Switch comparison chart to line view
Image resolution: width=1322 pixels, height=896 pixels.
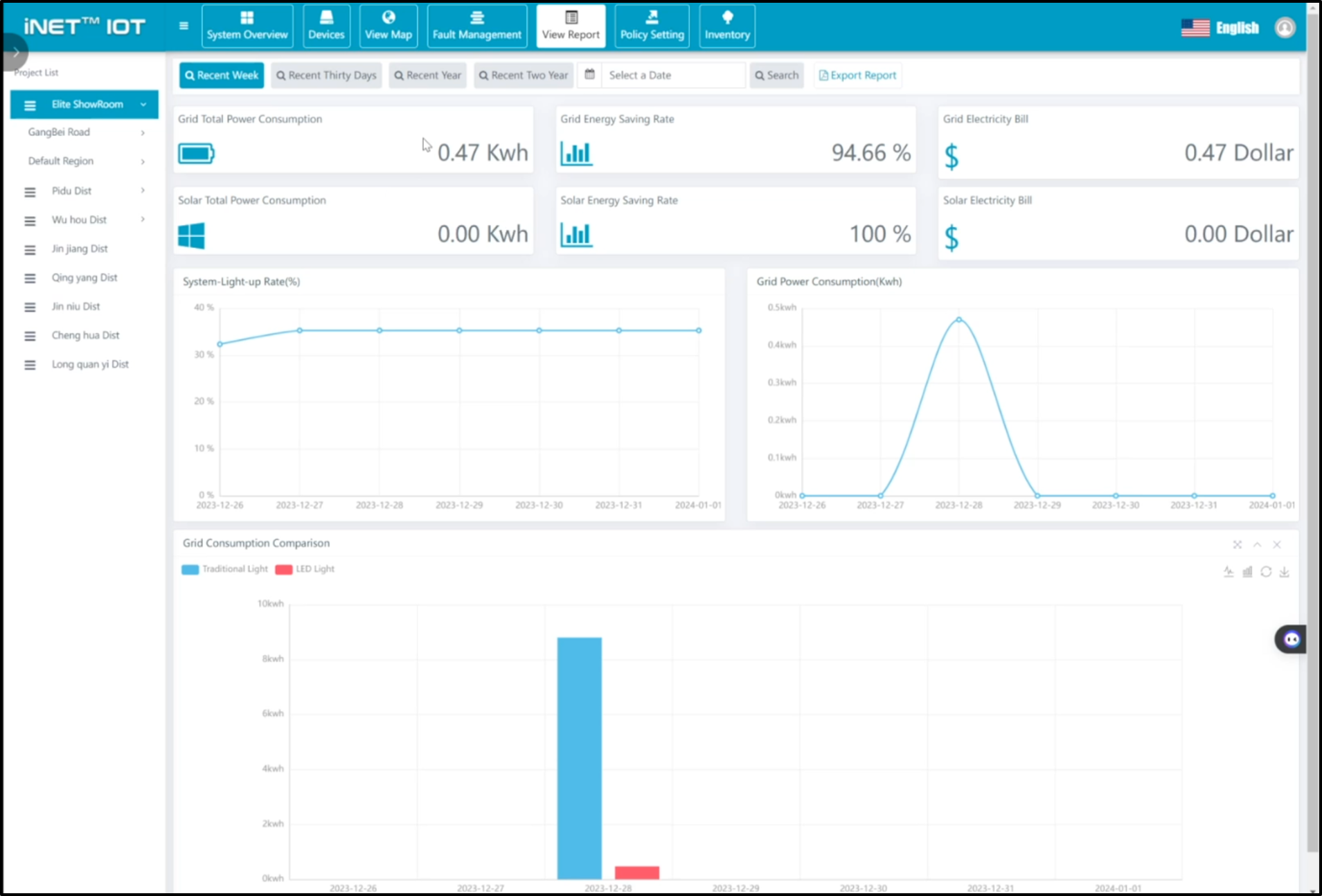pos(1229,572)
